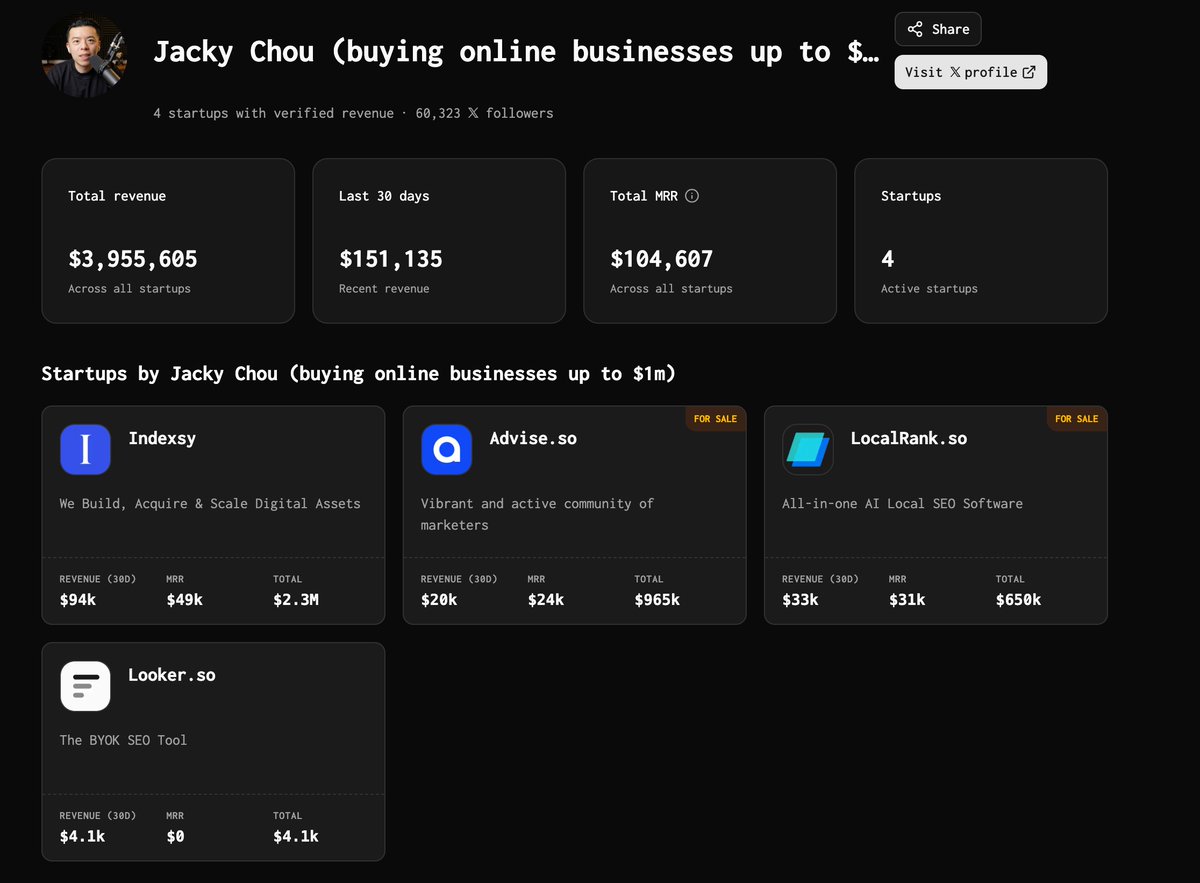Click Looker.so's $0 MRR value

(175, 836)
